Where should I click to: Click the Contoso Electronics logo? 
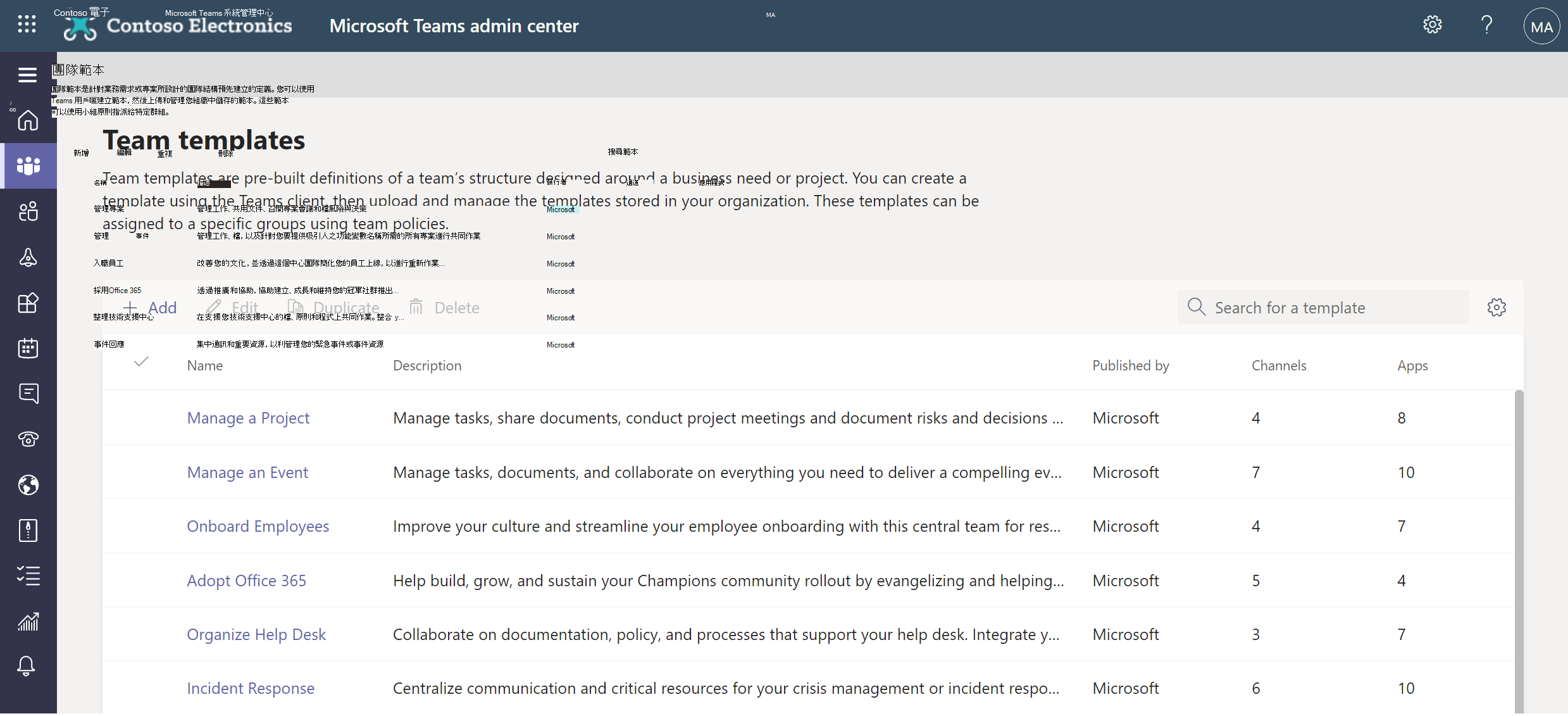click(x=178, y=26)
